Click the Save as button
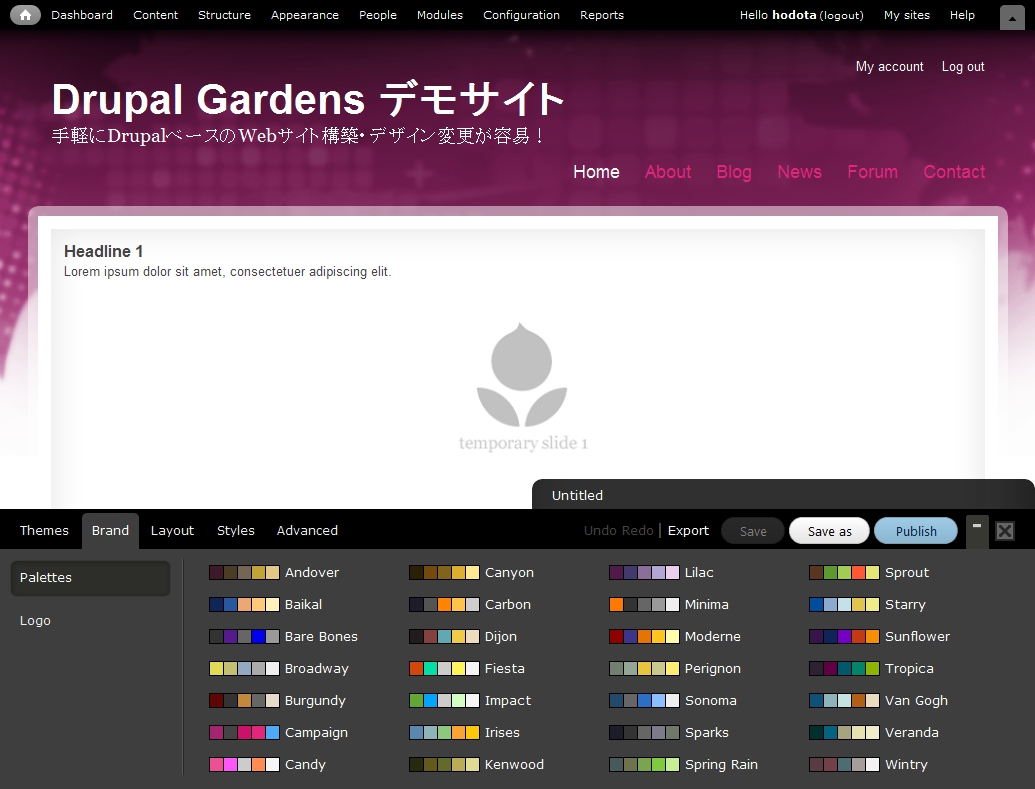Image resolution: width=1035 pixels, height=789 pixels. [829, 531]
